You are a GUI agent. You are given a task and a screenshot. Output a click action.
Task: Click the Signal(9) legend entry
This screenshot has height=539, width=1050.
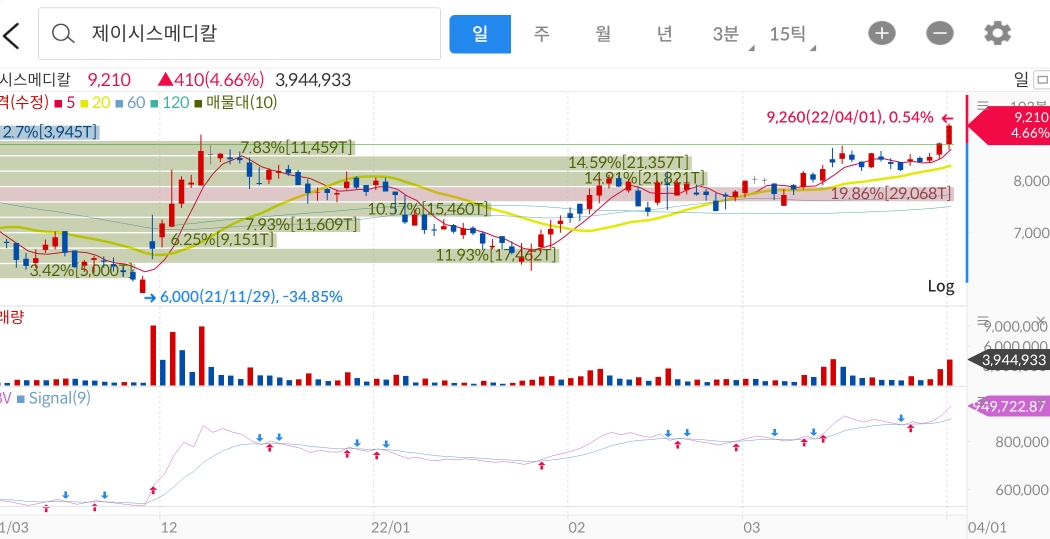click(x=54, y=398)
